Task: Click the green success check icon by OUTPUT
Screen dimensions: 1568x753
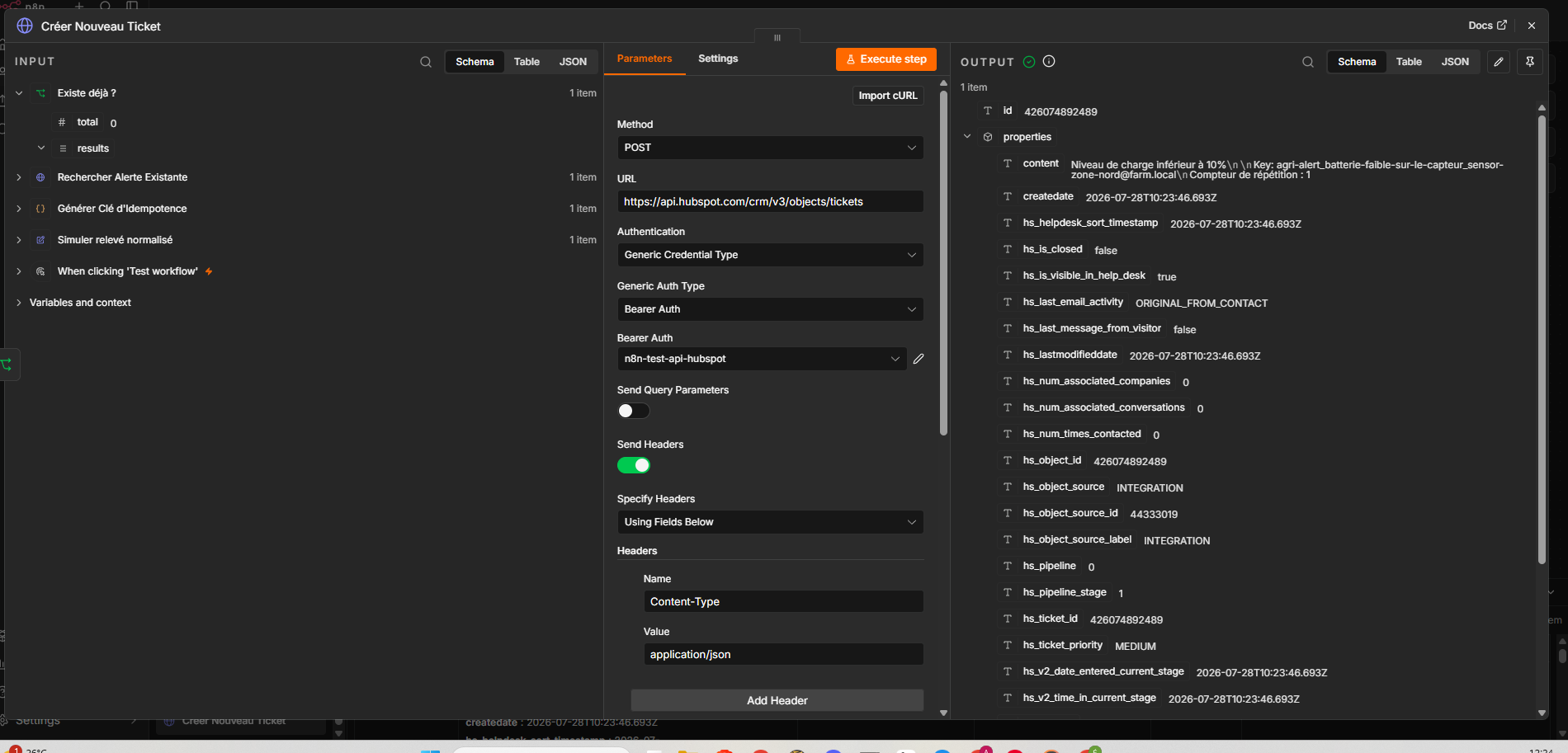Action: point(1029,62)
